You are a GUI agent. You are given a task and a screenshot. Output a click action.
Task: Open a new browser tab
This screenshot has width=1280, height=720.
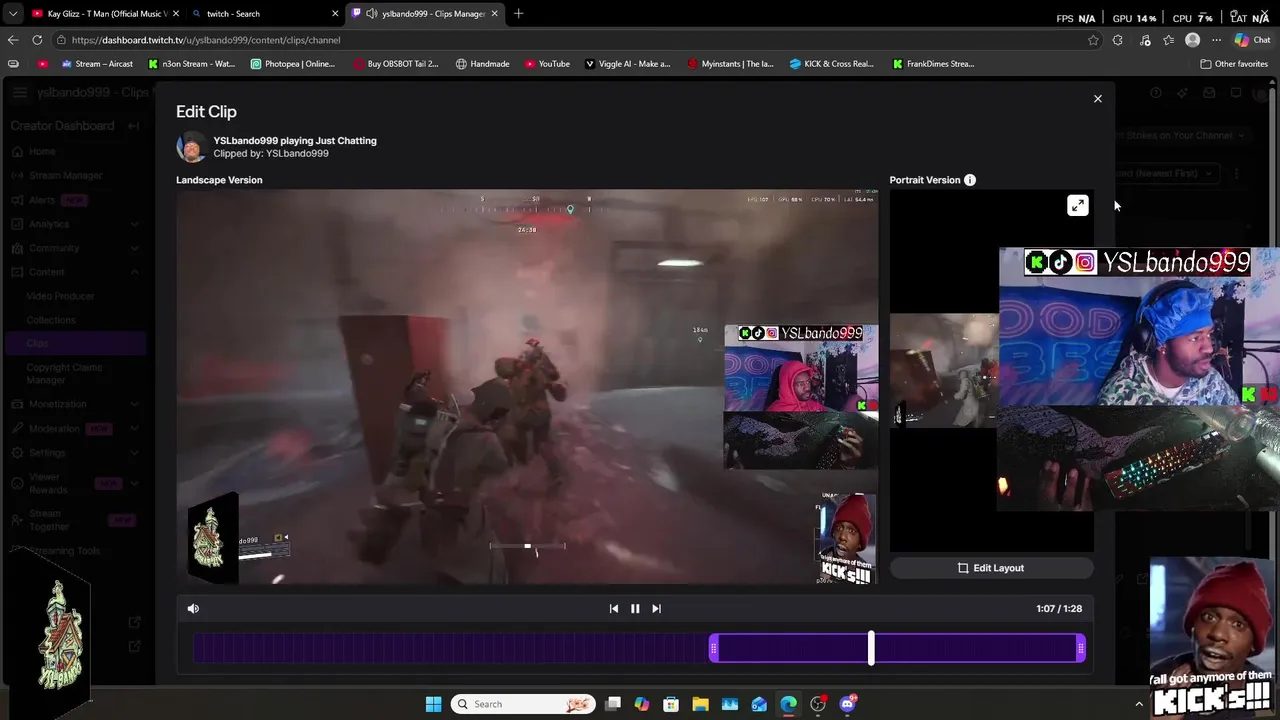[518, 14]
